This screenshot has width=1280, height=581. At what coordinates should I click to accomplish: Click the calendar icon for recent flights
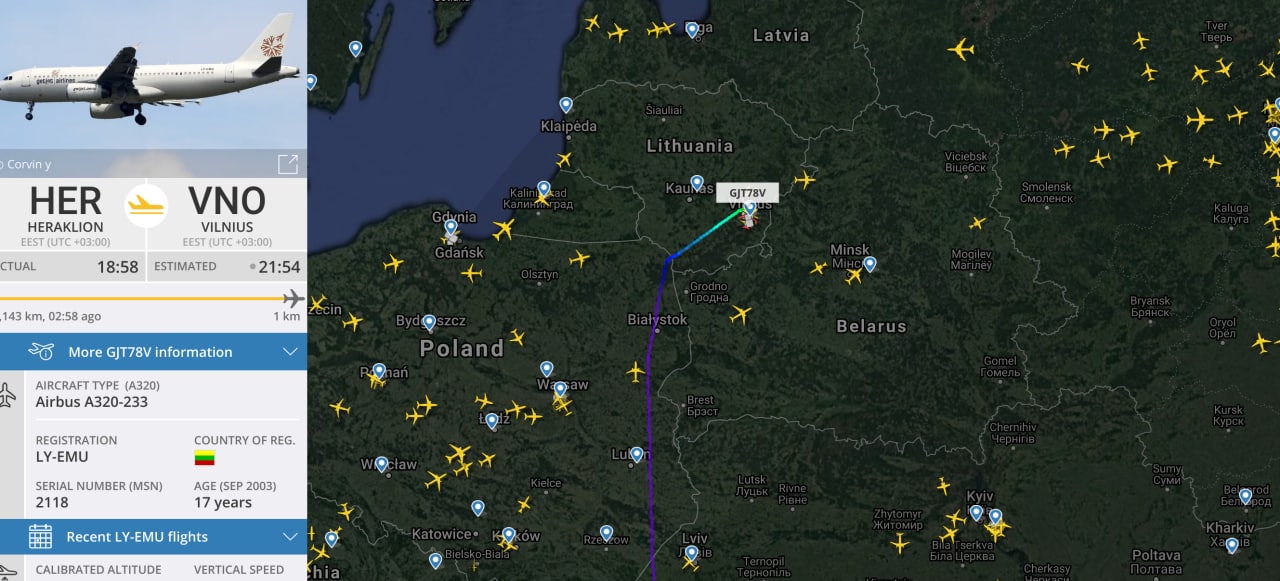[40, 536]
